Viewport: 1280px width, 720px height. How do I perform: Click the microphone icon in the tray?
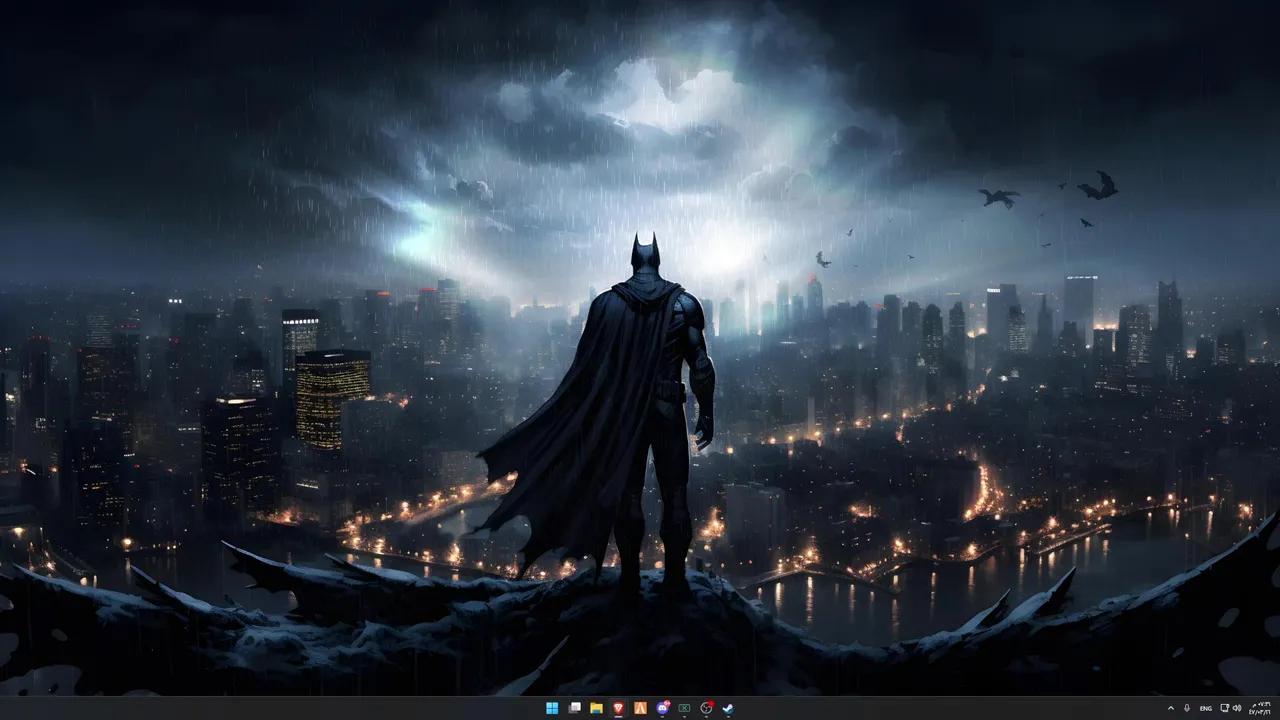click(x=1187, y=708)
